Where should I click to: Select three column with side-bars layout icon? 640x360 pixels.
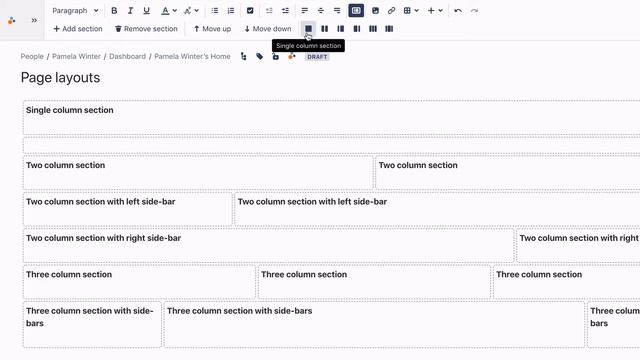pos(389,29)
